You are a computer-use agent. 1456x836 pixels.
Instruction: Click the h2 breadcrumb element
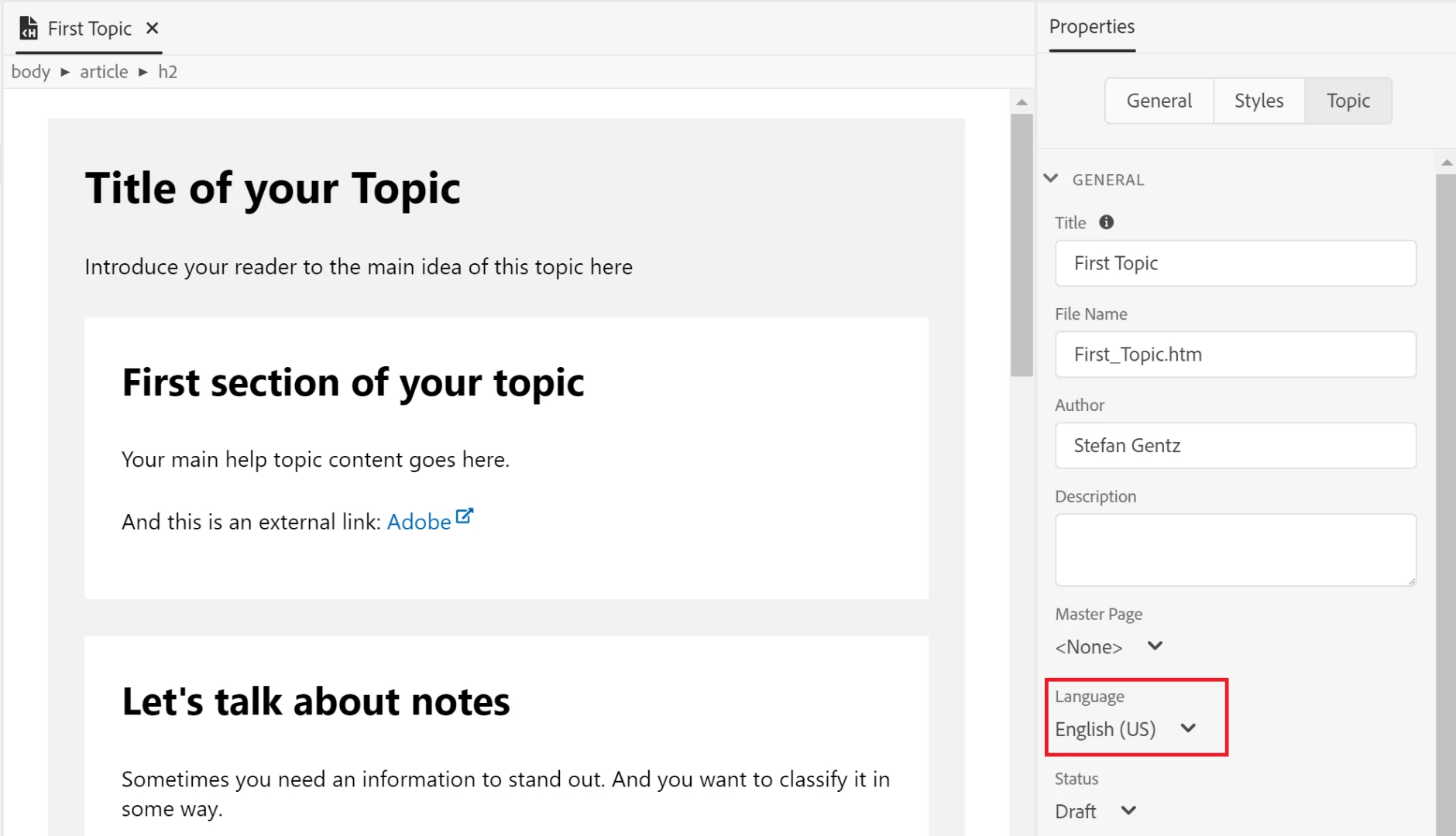(167, 72)
